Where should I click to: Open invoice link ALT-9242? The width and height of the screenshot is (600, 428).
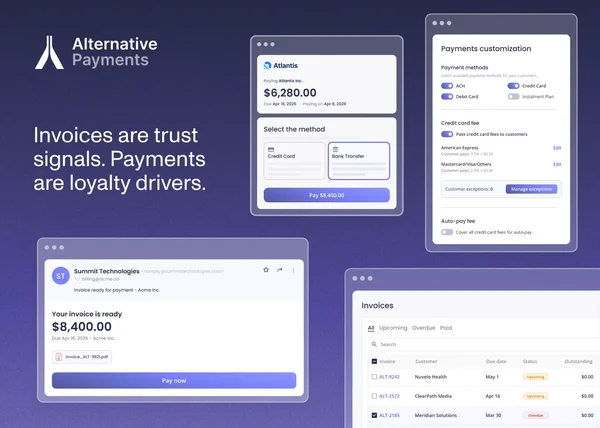[389, 377]
